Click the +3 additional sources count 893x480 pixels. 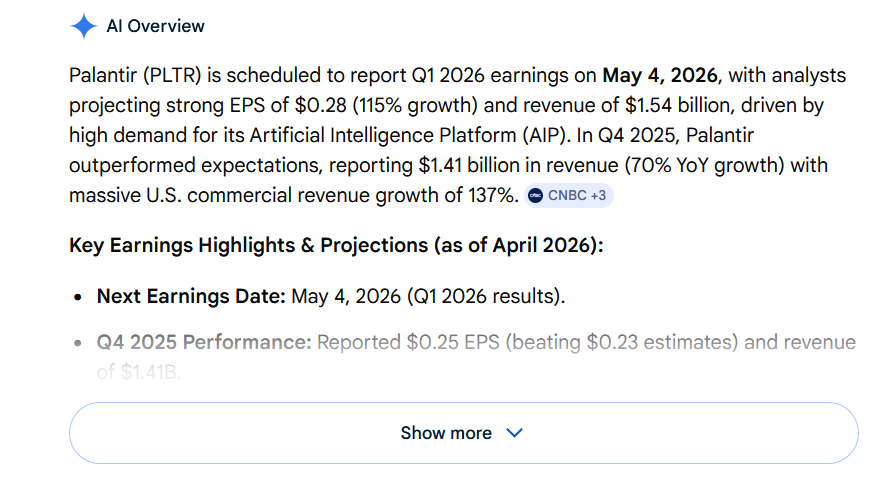[x=598, y=196]
